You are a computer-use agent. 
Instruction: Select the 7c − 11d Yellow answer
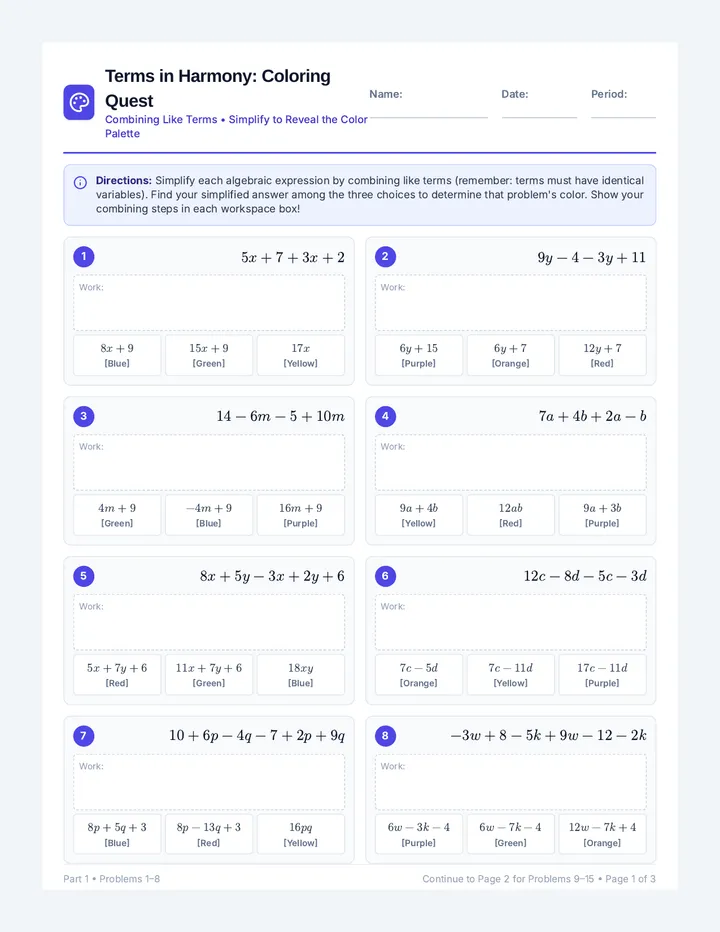coord(511,675)
